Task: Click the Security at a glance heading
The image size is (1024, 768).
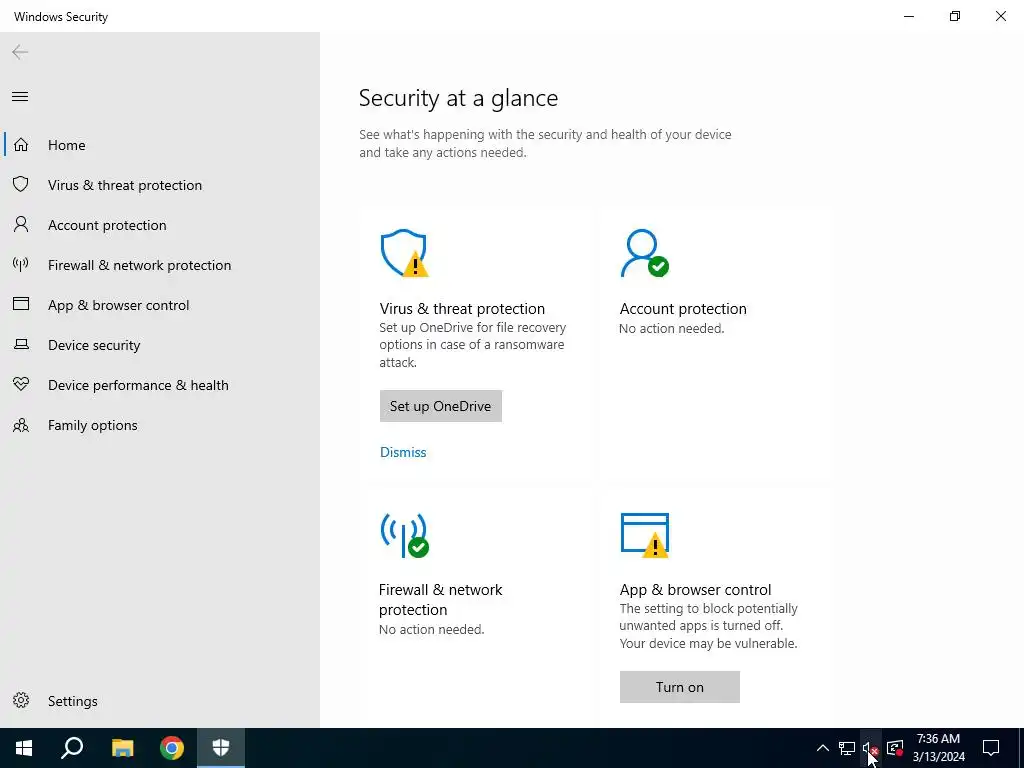Action: (x=458, y=98)
